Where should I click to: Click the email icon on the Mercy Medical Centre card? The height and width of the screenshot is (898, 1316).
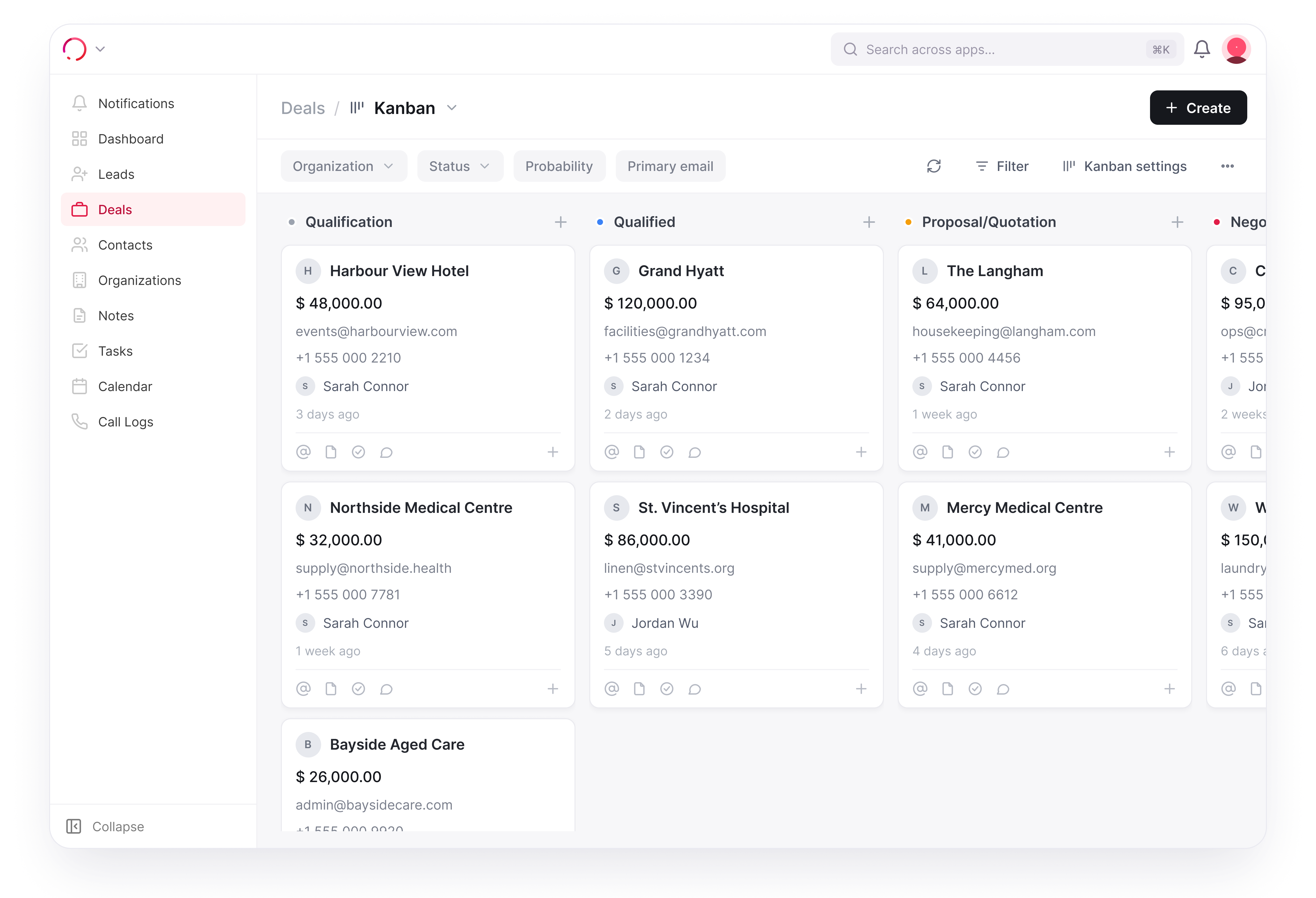pos(920,689)
